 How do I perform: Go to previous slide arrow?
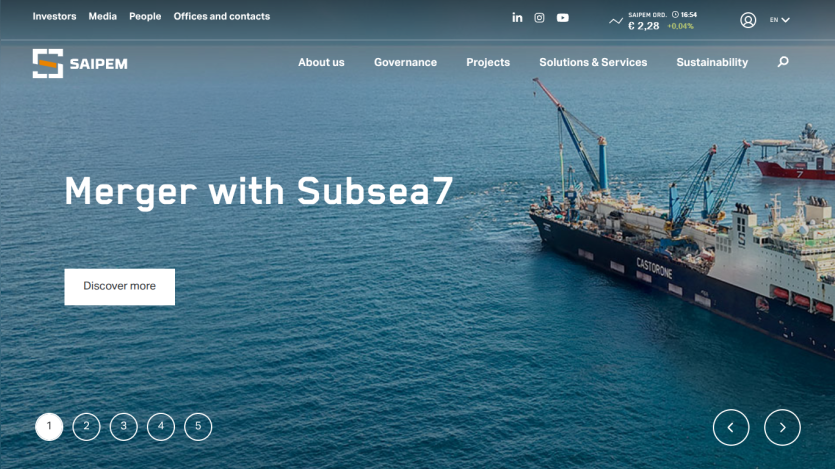pyautogui.click(x=731, y=427)
